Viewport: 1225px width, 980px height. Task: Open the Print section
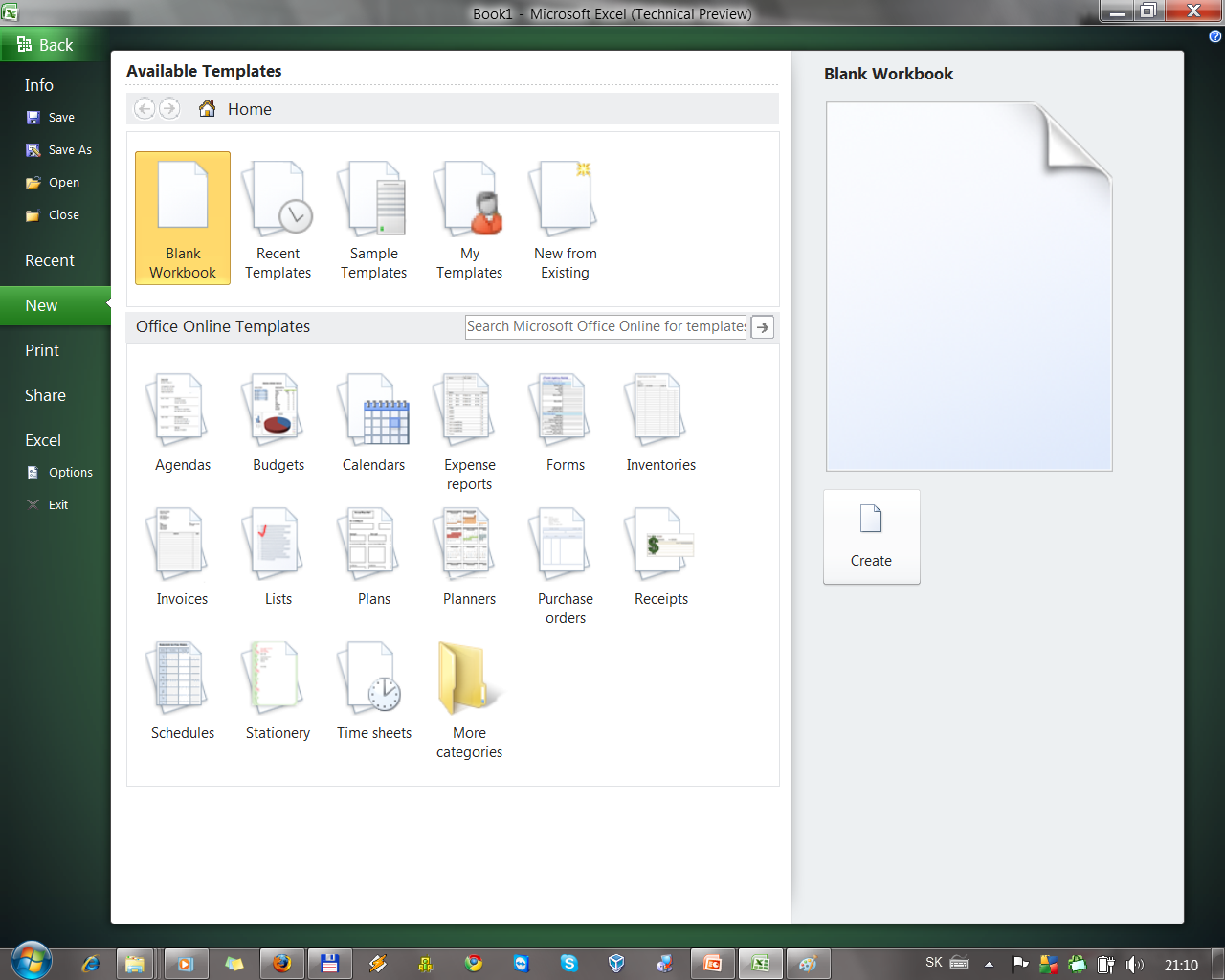click(42, 350)
